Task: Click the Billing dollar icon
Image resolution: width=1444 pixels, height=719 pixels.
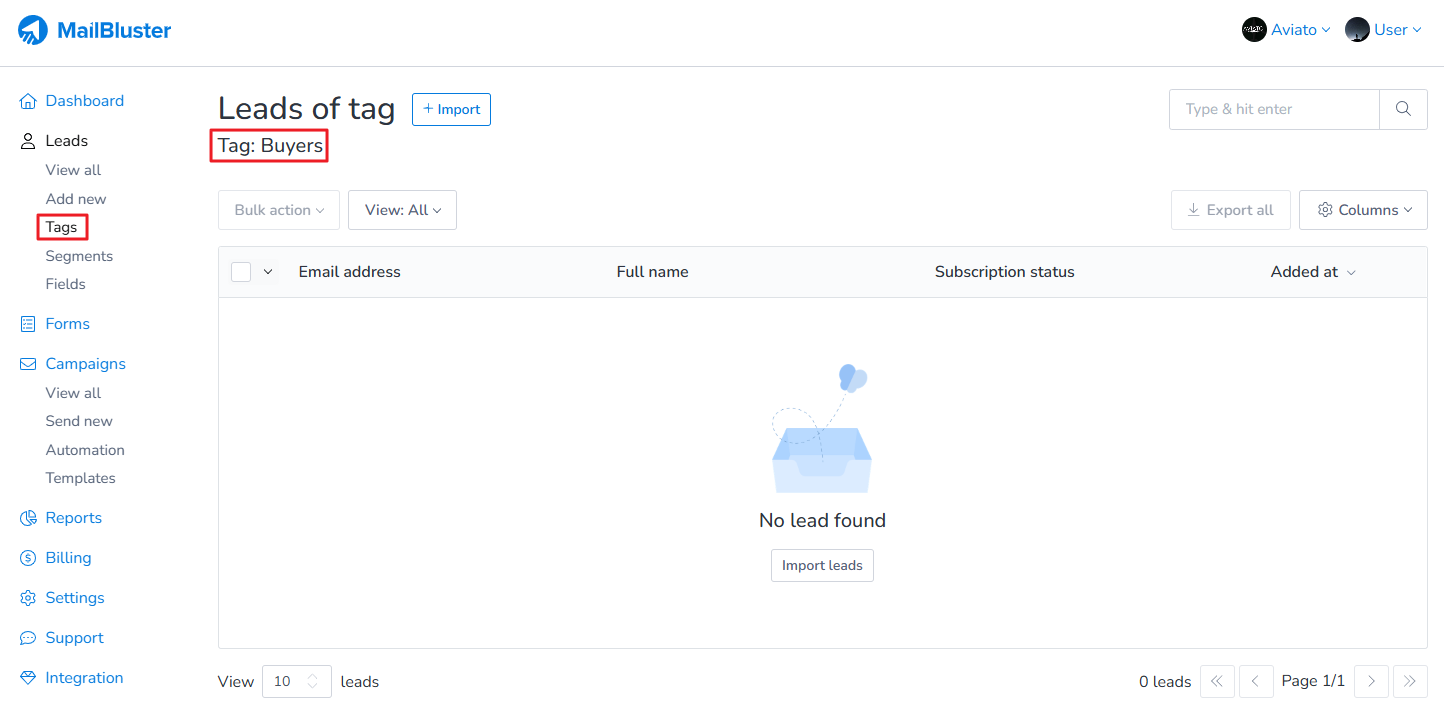Action: coord(28,558)
